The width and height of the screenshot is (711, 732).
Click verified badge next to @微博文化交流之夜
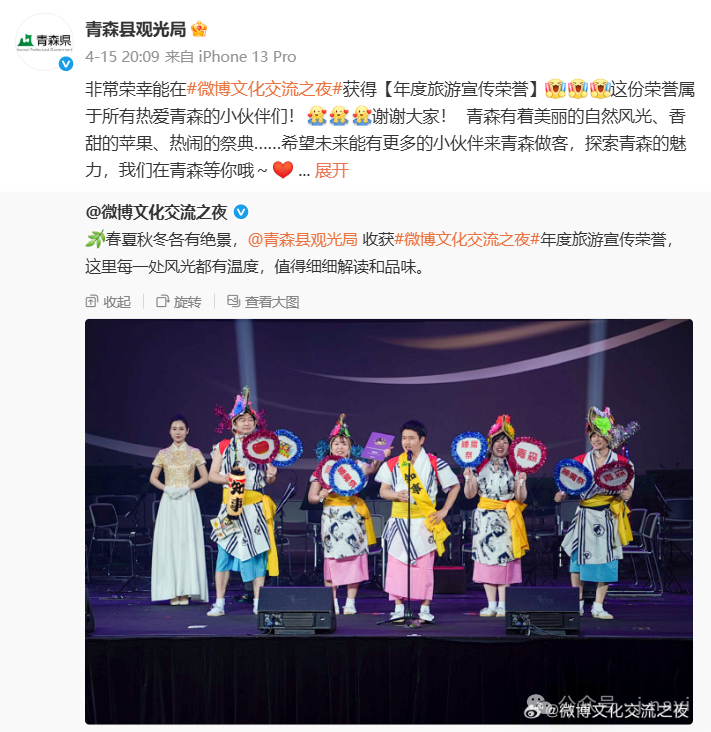tap(241, 212)
